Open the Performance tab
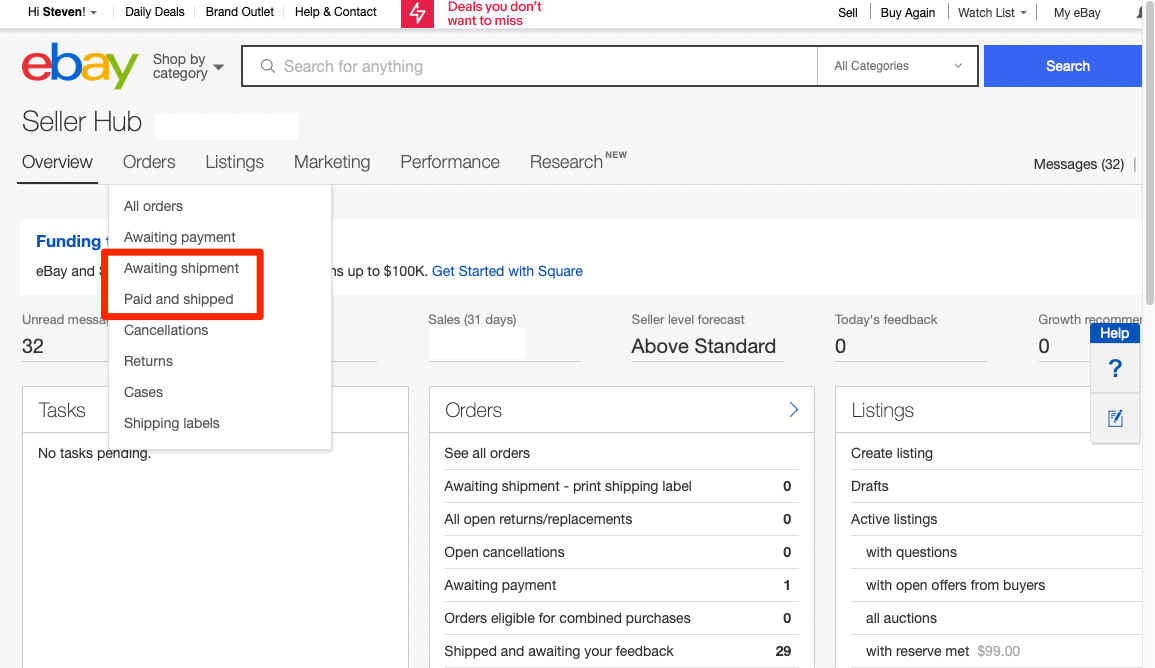The image size is (1155, 668). (x=450, y=162)
